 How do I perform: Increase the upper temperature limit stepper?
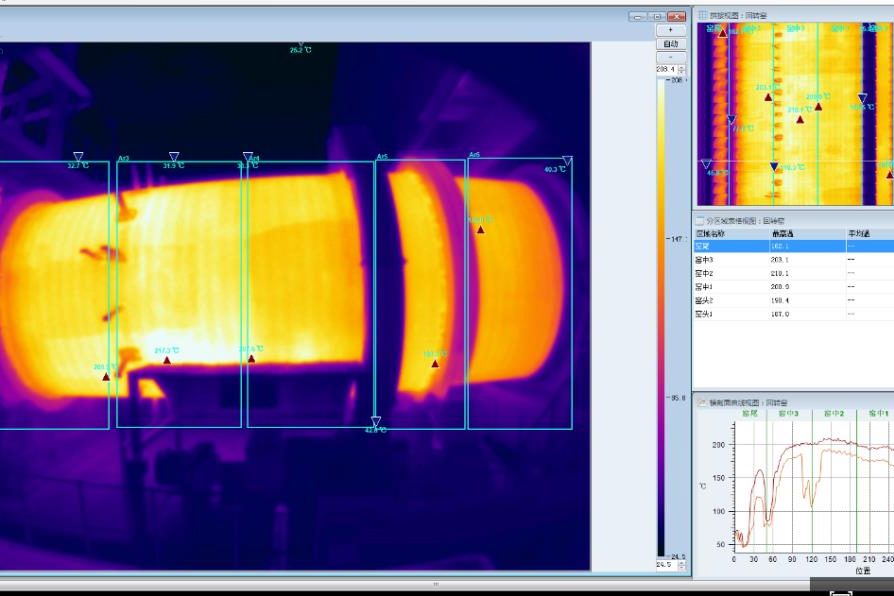click(683, 66)
